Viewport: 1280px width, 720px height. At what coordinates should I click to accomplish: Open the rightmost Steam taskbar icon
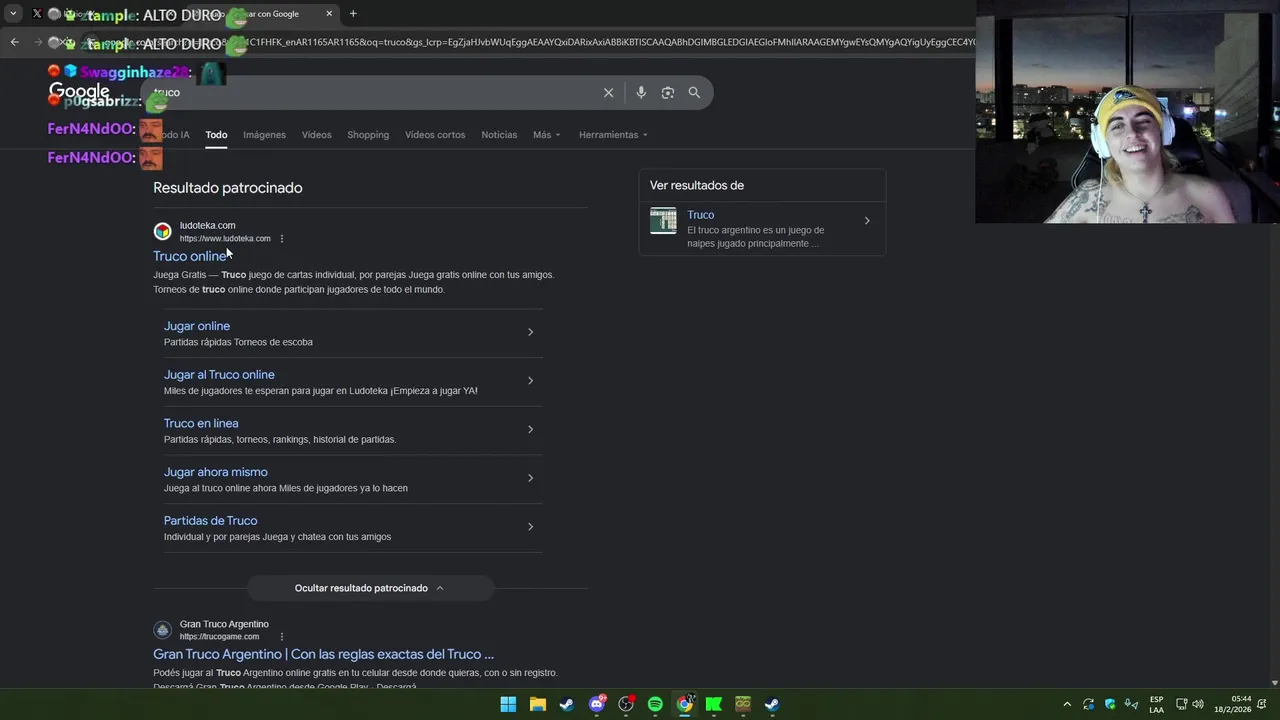(772, 704)
